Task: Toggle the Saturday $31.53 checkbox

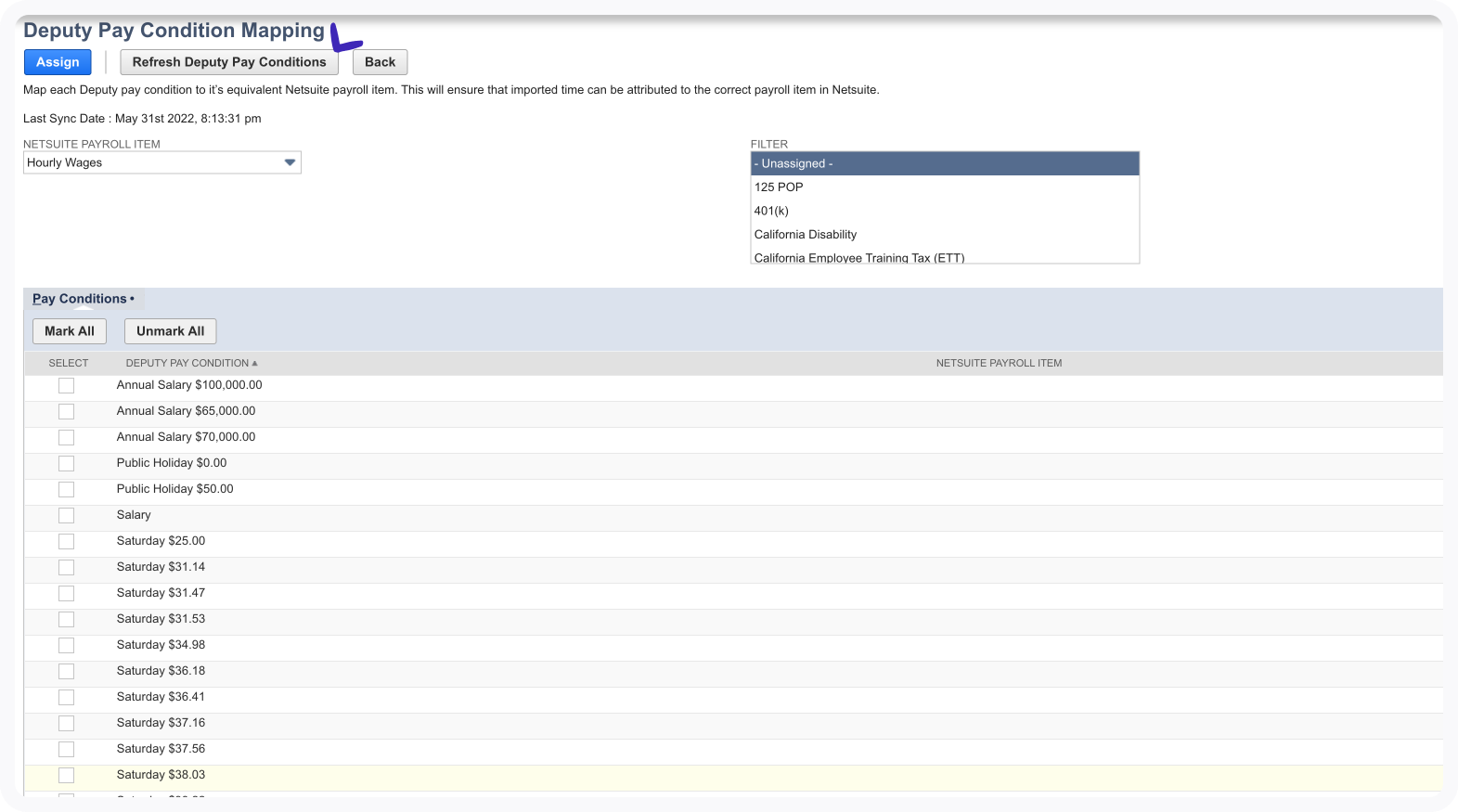Action: click(x=66, y=619)
